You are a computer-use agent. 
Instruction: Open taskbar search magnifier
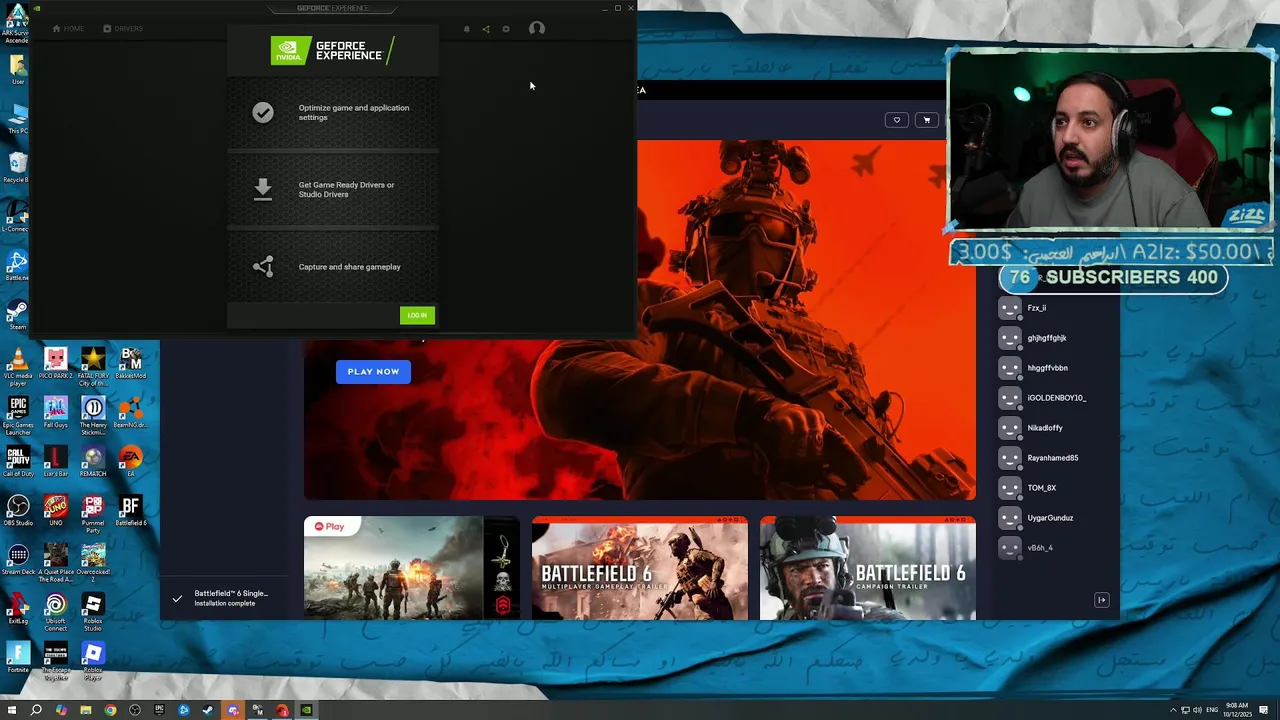click(x=36, y=710)
